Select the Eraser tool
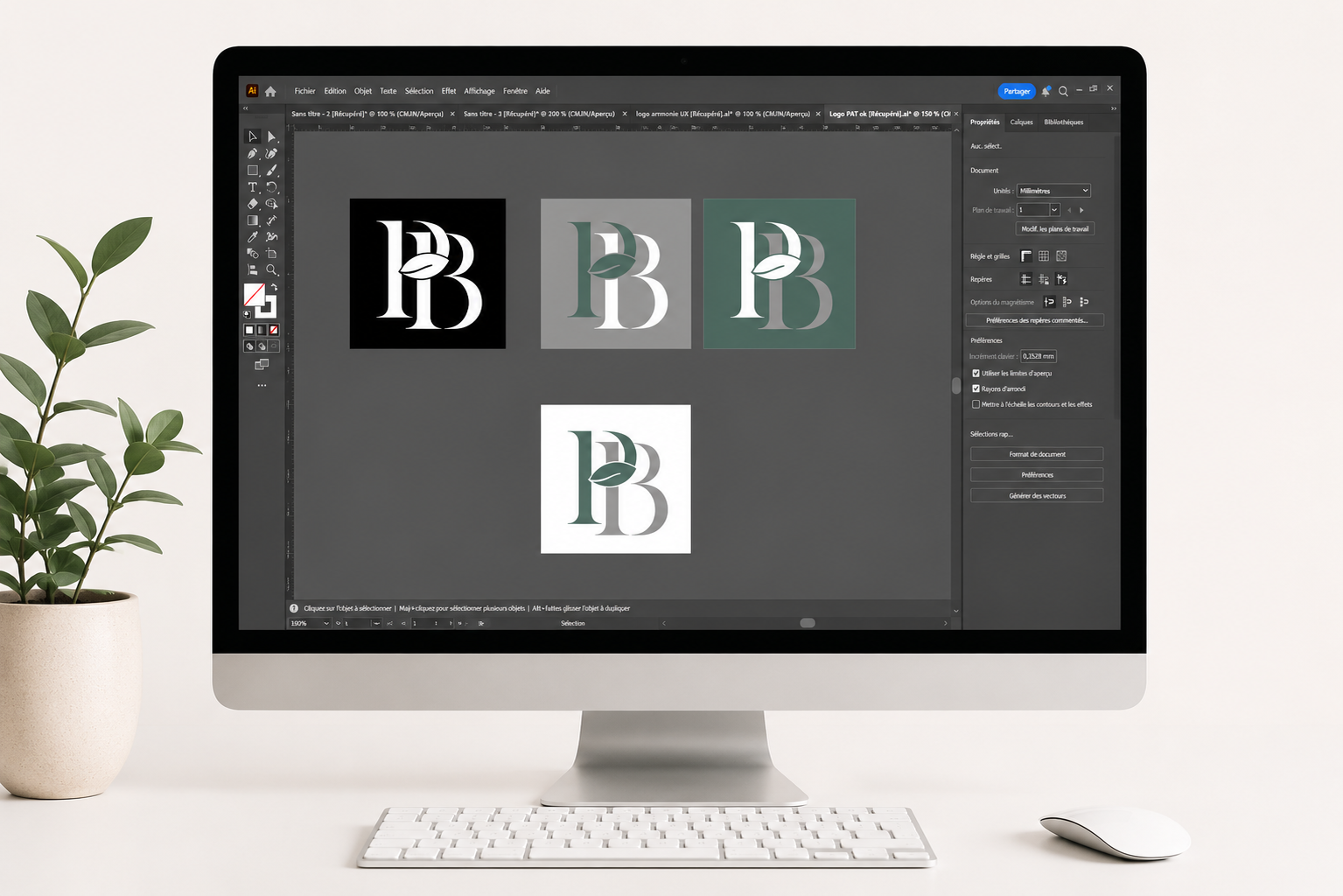1343x896 pixels. point(253,204)
